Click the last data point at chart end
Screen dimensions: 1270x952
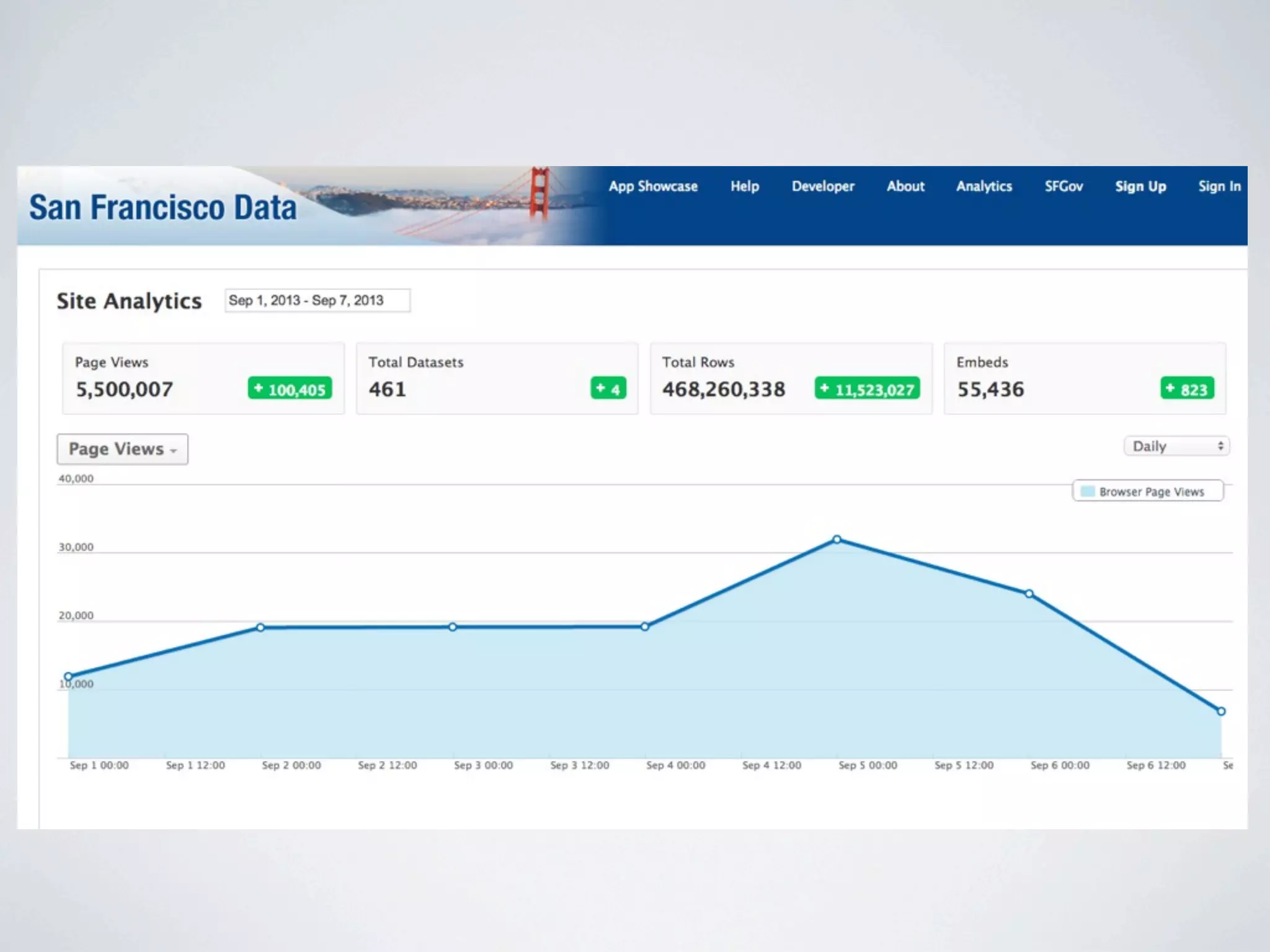[1220, 711]
